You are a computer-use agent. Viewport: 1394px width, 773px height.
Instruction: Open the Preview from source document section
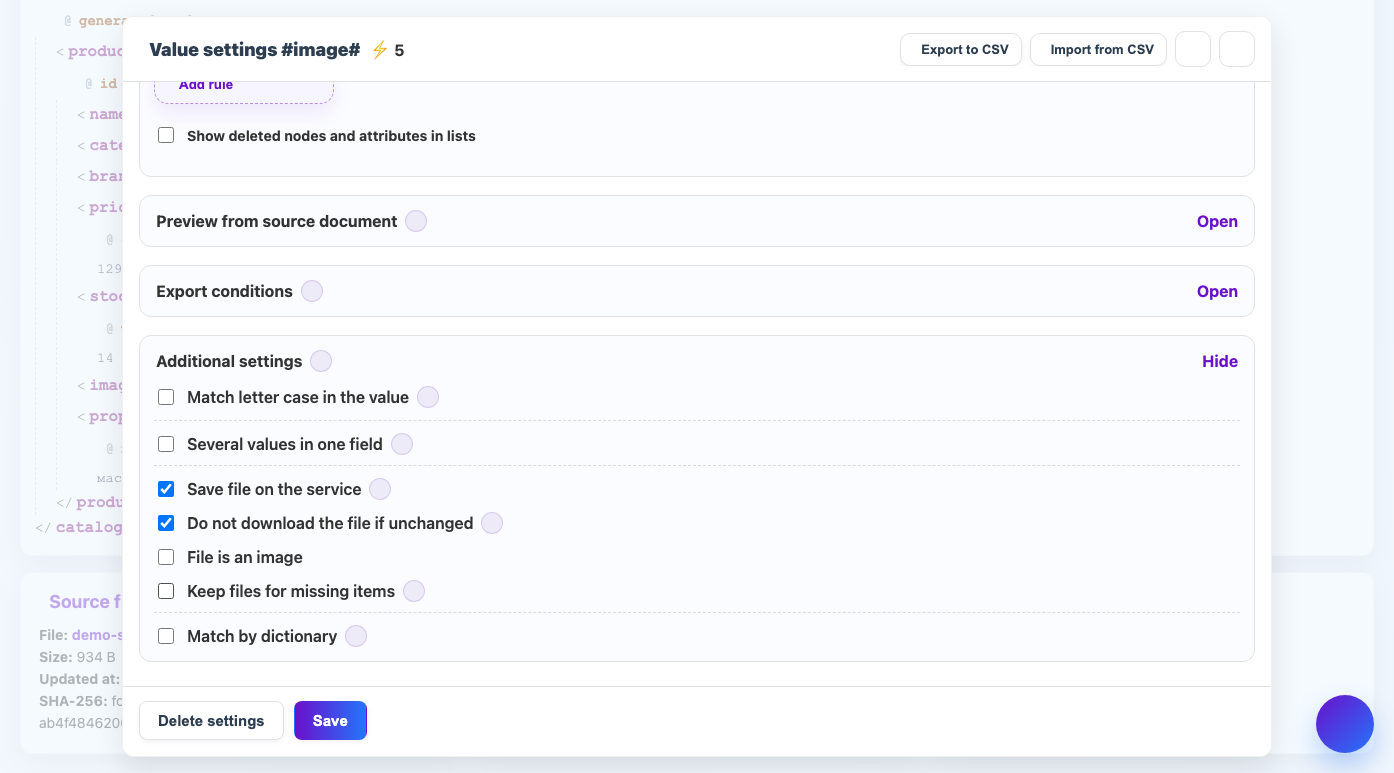pyautogui.click(x=1217, y=221)
